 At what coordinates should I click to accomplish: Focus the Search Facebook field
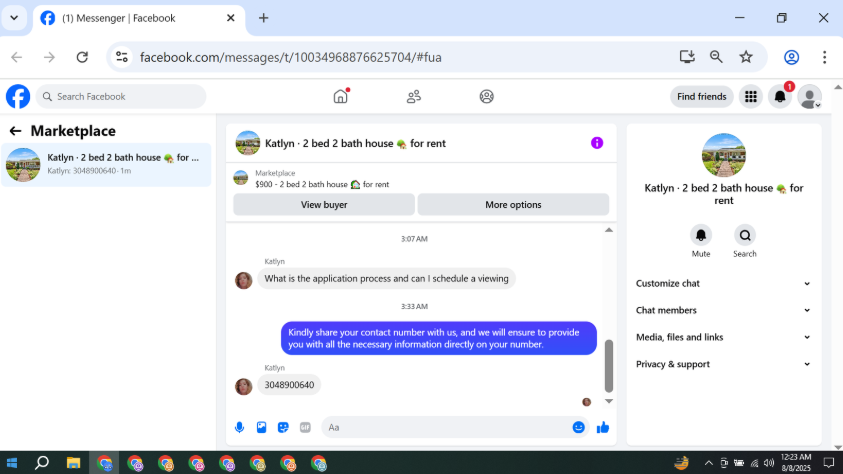[x=121, y=97]
